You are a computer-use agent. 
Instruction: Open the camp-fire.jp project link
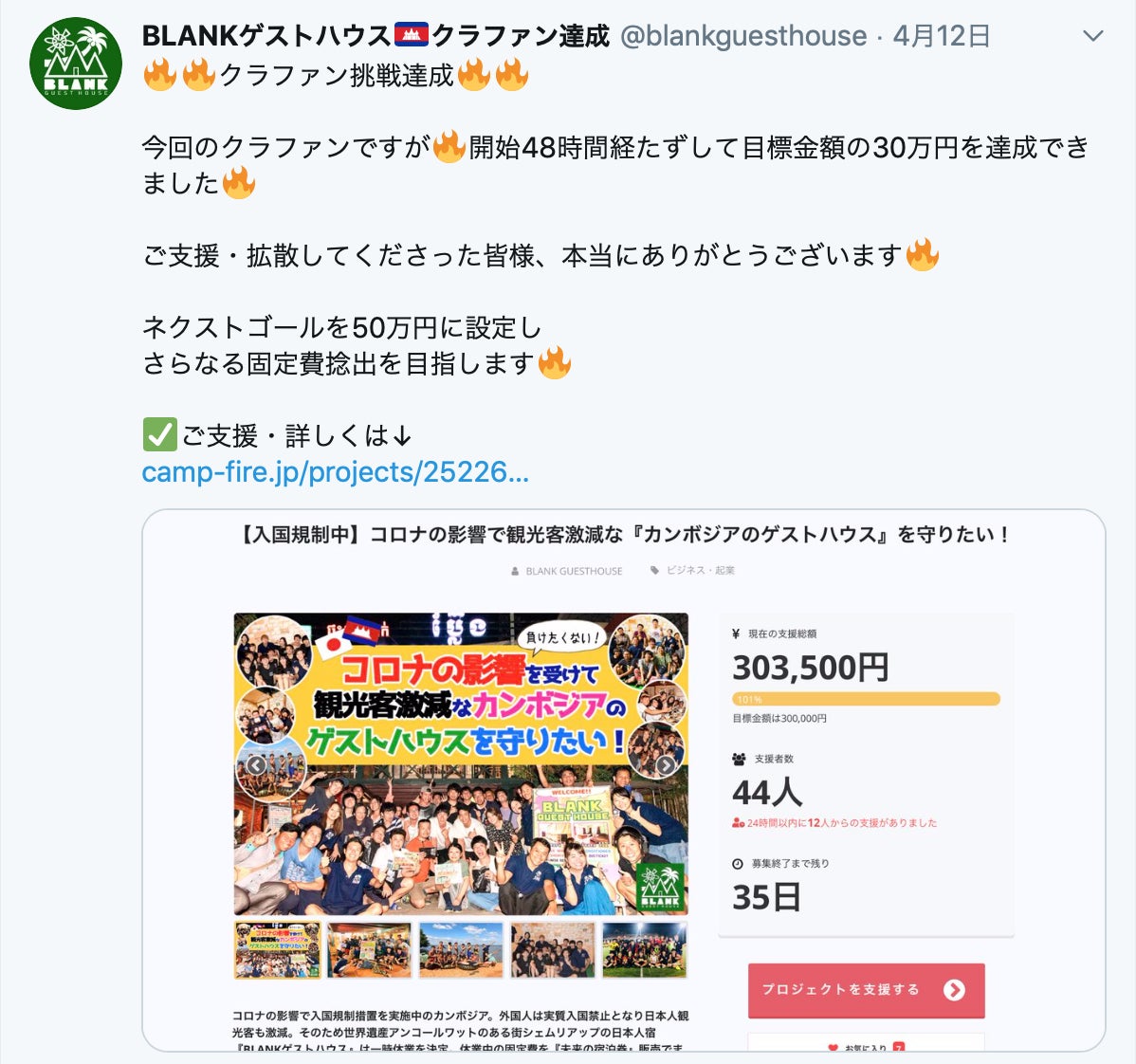click(x=336, y=472)
